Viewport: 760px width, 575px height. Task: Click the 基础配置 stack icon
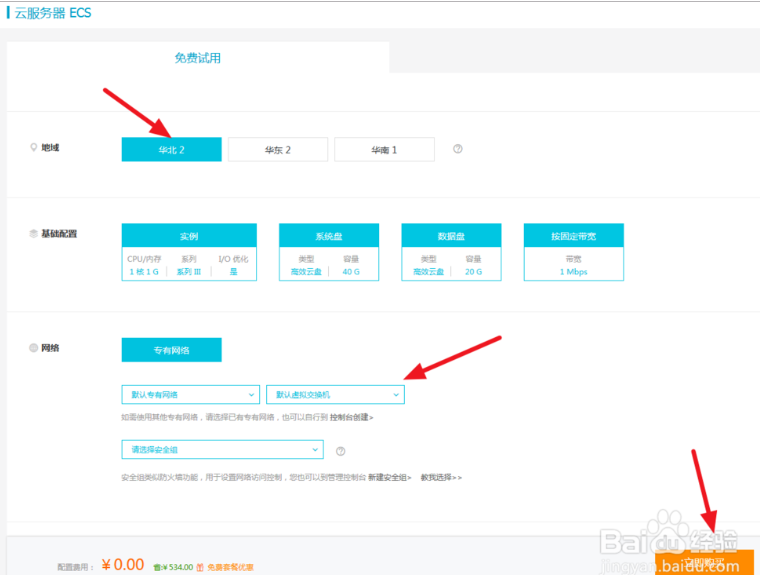coord(33,234)
